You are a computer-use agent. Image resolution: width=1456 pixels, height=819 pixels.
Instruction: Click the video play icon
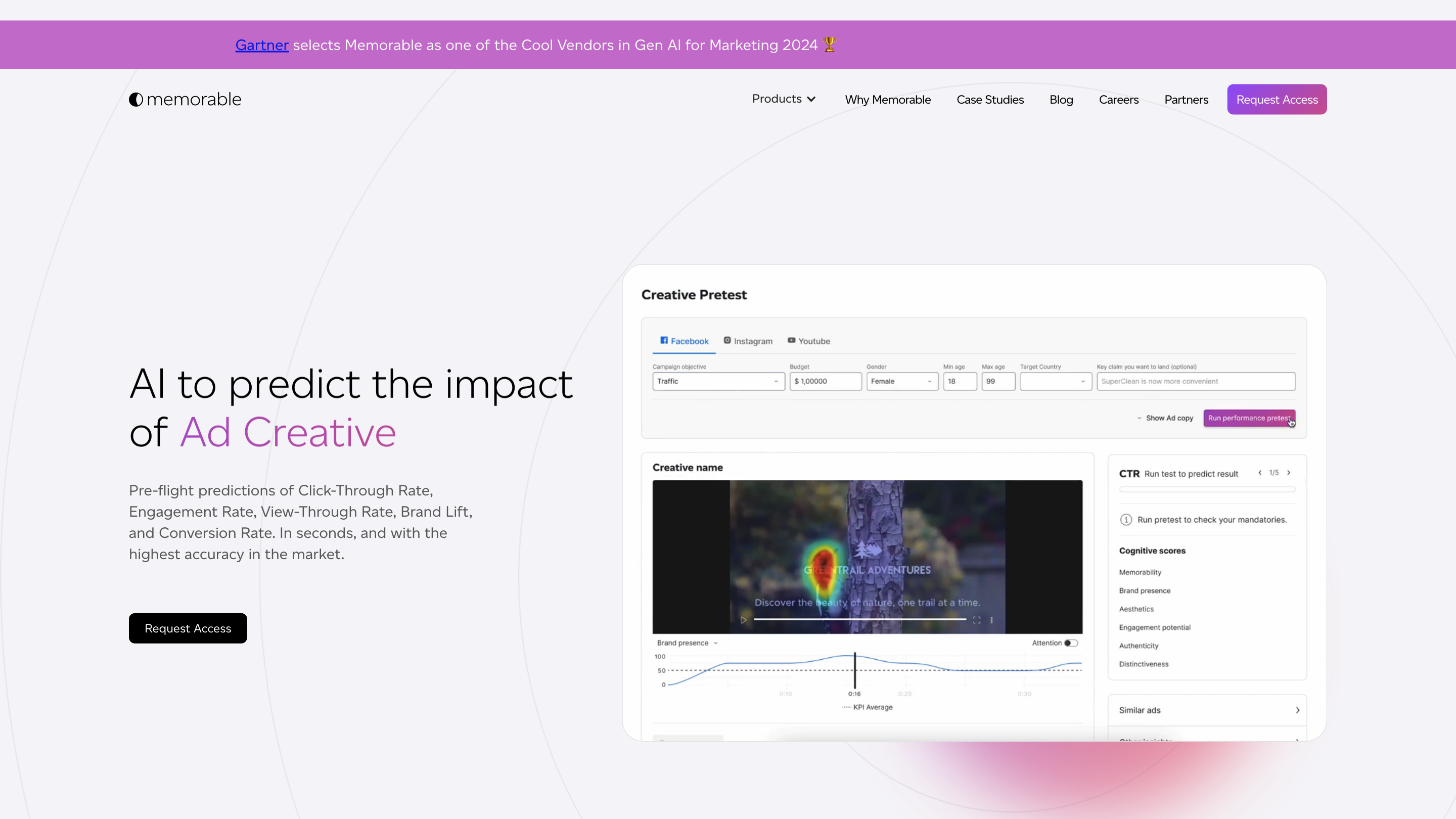click(x=743, y=620)
